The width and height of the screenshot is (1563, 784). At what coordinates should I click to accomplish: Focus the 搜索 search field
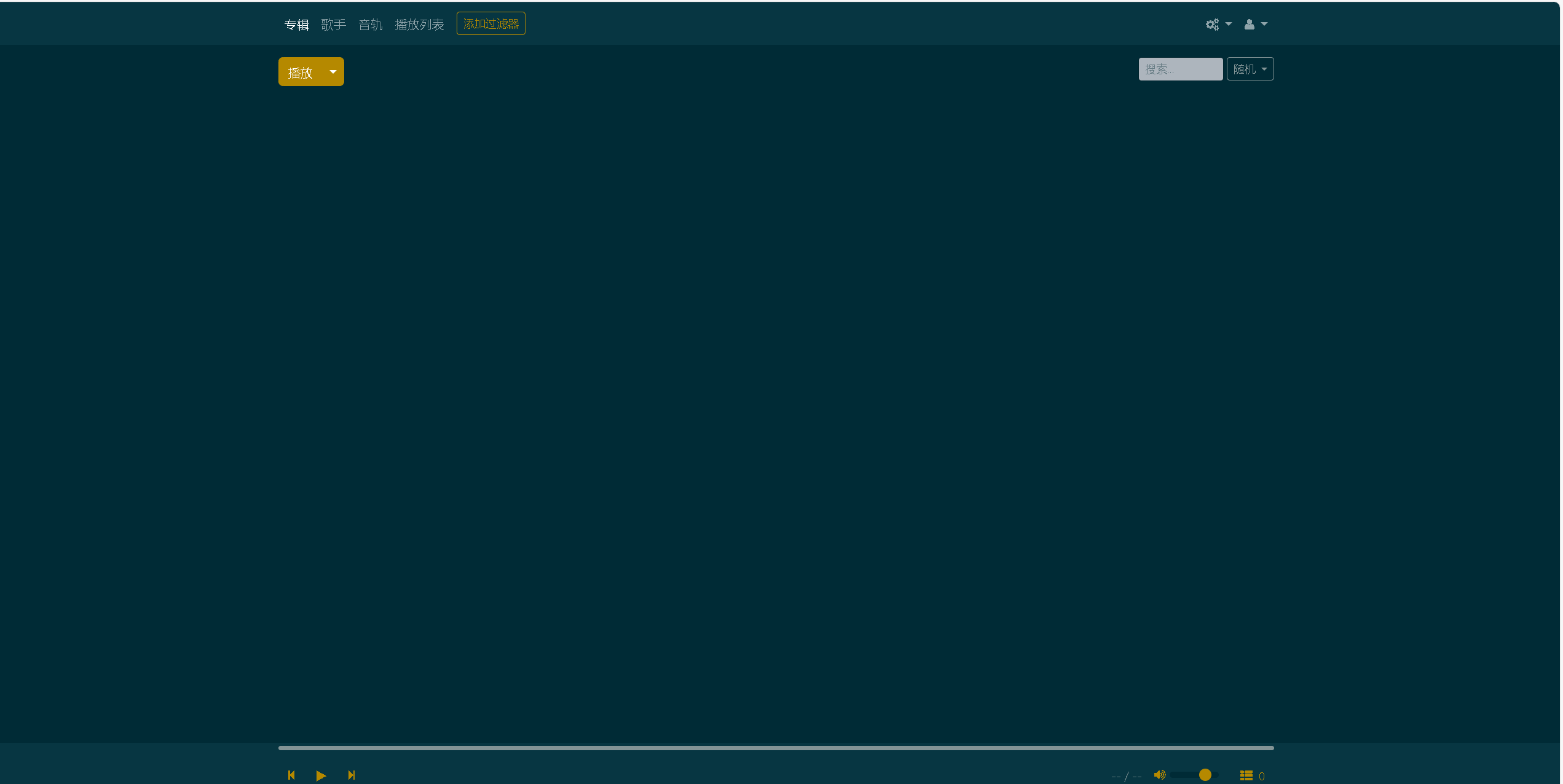1180,69
